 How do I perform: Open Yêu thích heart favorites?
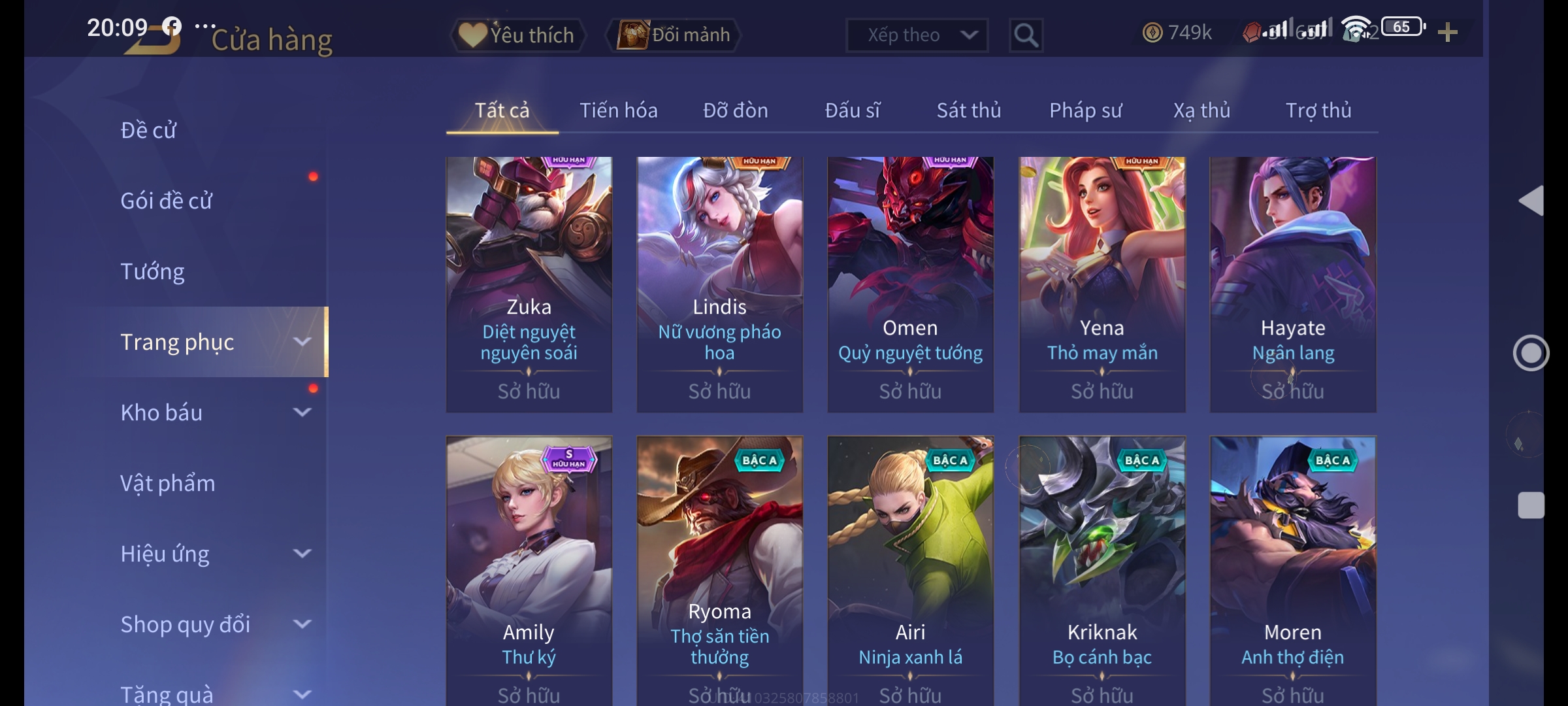[517, 35]
